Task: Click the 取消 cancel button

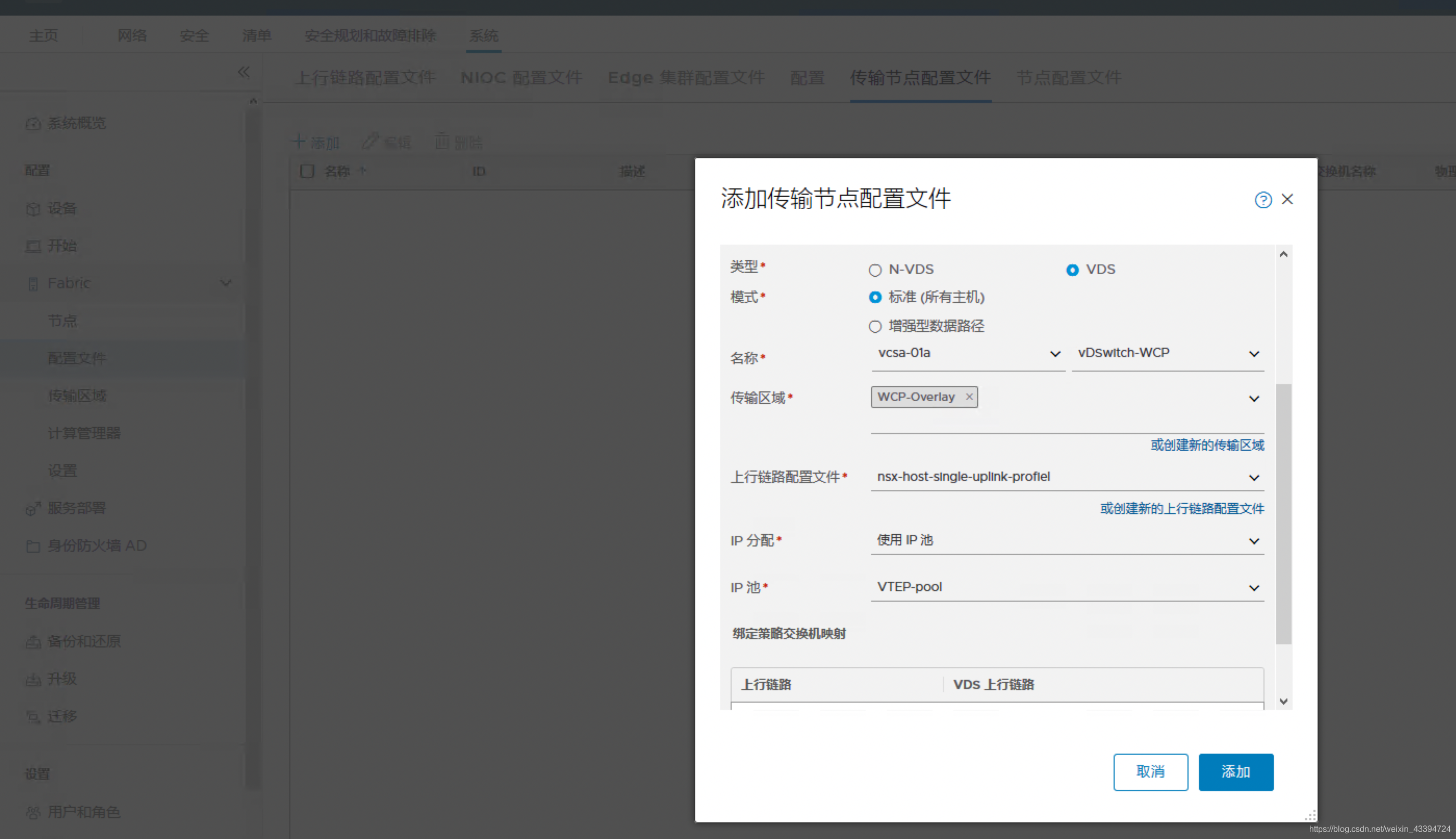Action: (x=1150, y=772)
